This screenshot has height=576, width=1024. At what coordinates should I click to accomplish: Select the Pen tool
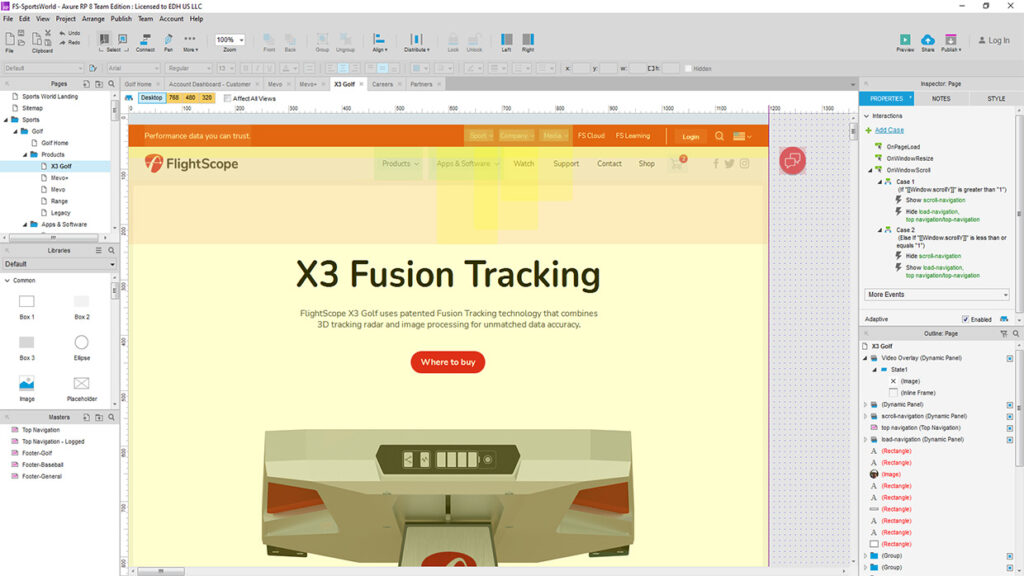coord(168,40)
